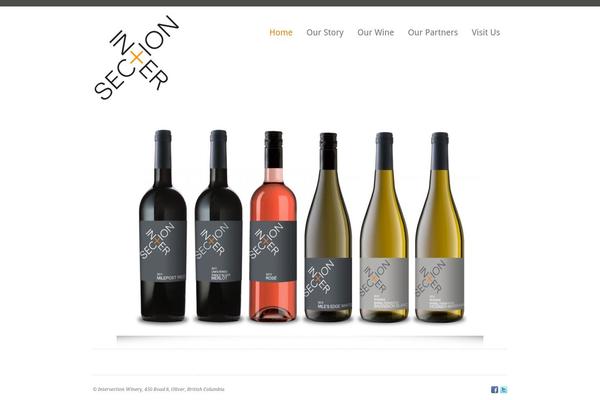
Task: Go to the Home menu item
Action: (x=281, y=33)
